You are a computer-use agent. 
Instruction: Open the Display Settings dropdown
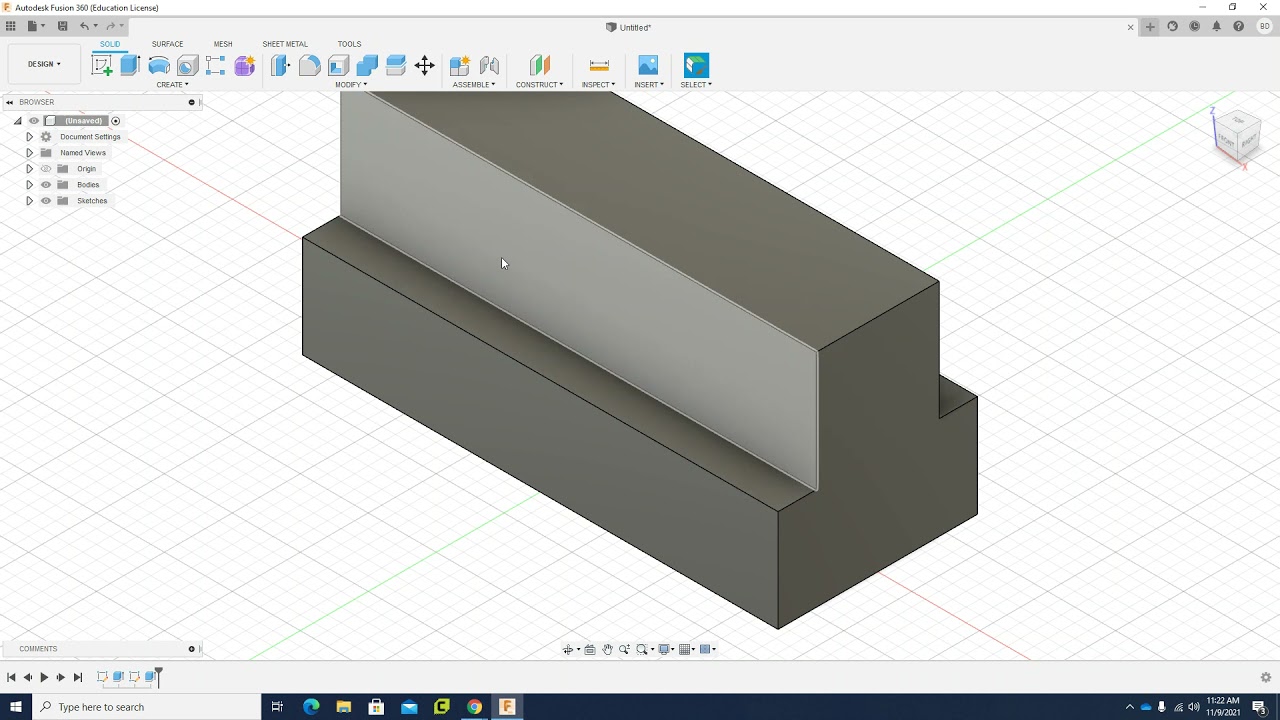(x=666, y=649)
